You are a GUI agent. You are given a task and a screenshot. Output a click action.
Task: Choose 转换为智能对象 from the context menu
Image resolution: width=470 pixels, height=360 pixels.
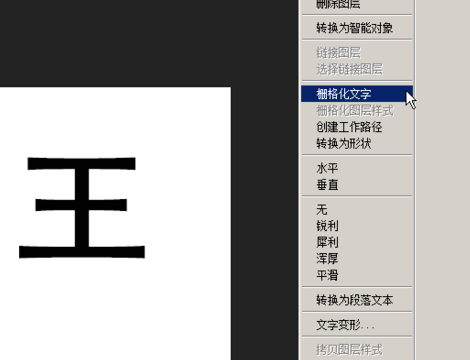[x=357, y=28]
